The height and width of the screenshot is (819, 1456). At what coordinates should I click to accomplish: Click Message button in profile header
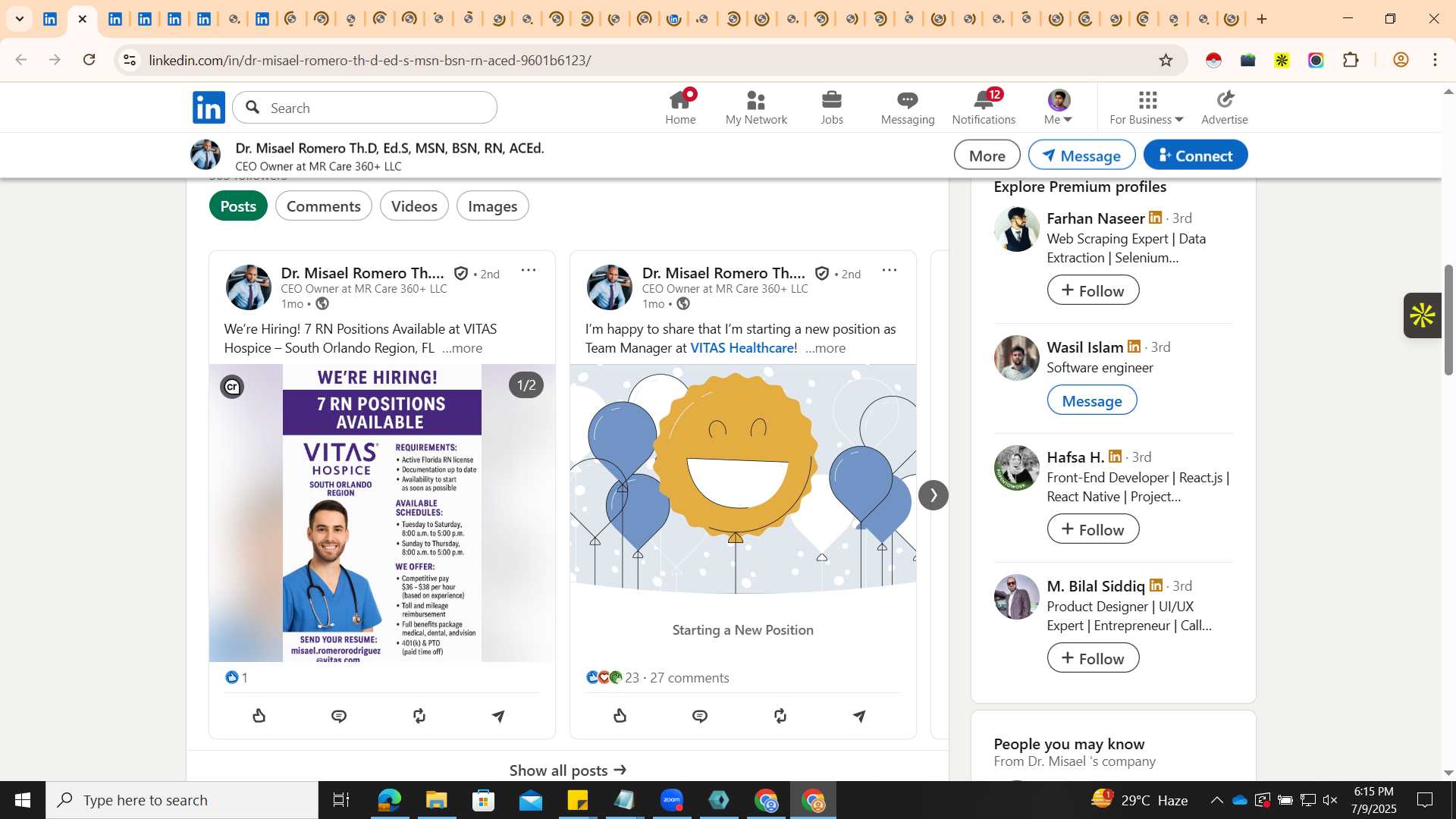click(1081, 155)
